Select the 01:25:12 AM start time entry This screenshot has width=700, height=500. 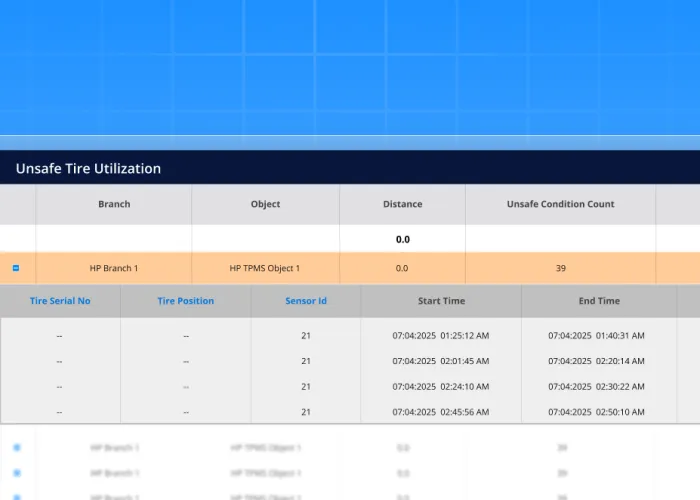pyautogui.click(x=440, y=336)
